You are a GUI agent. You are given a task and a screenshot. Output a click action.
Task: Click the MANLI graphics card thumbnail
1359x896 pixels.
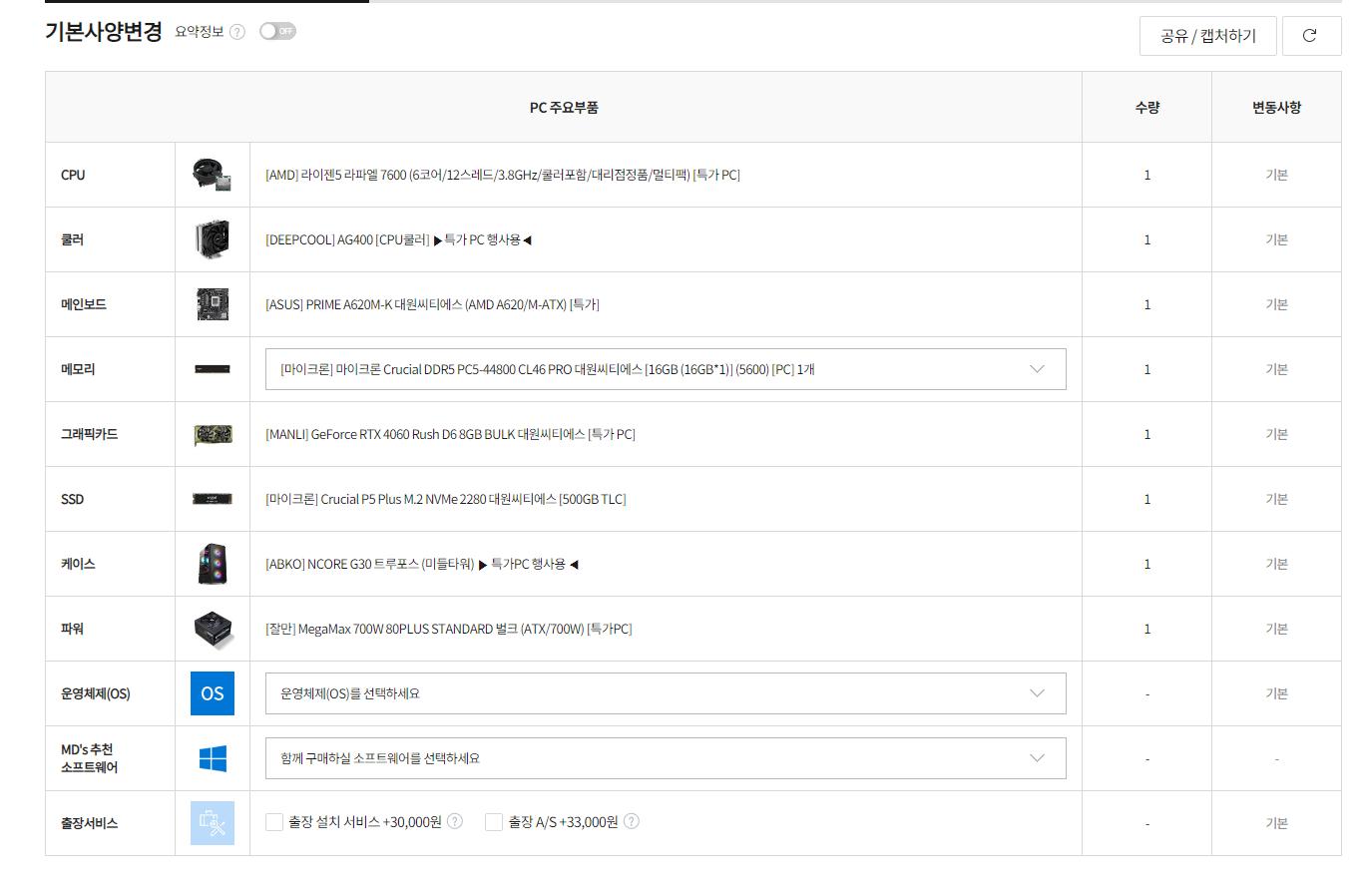[213, 434]
